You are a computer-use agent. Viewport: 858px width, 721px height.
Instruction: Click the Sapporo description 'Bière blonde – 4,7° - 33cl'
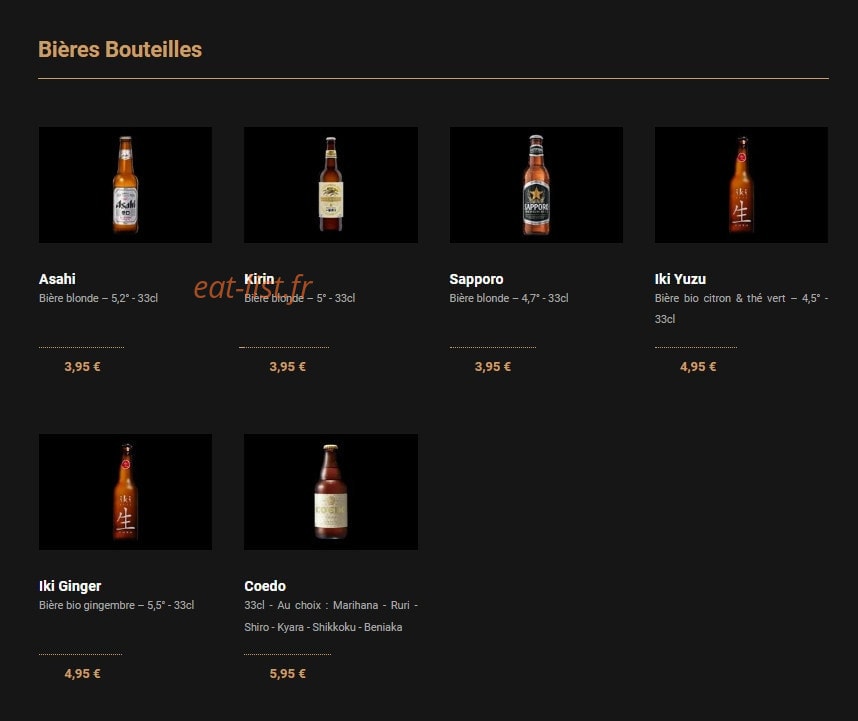pos(509,298)
